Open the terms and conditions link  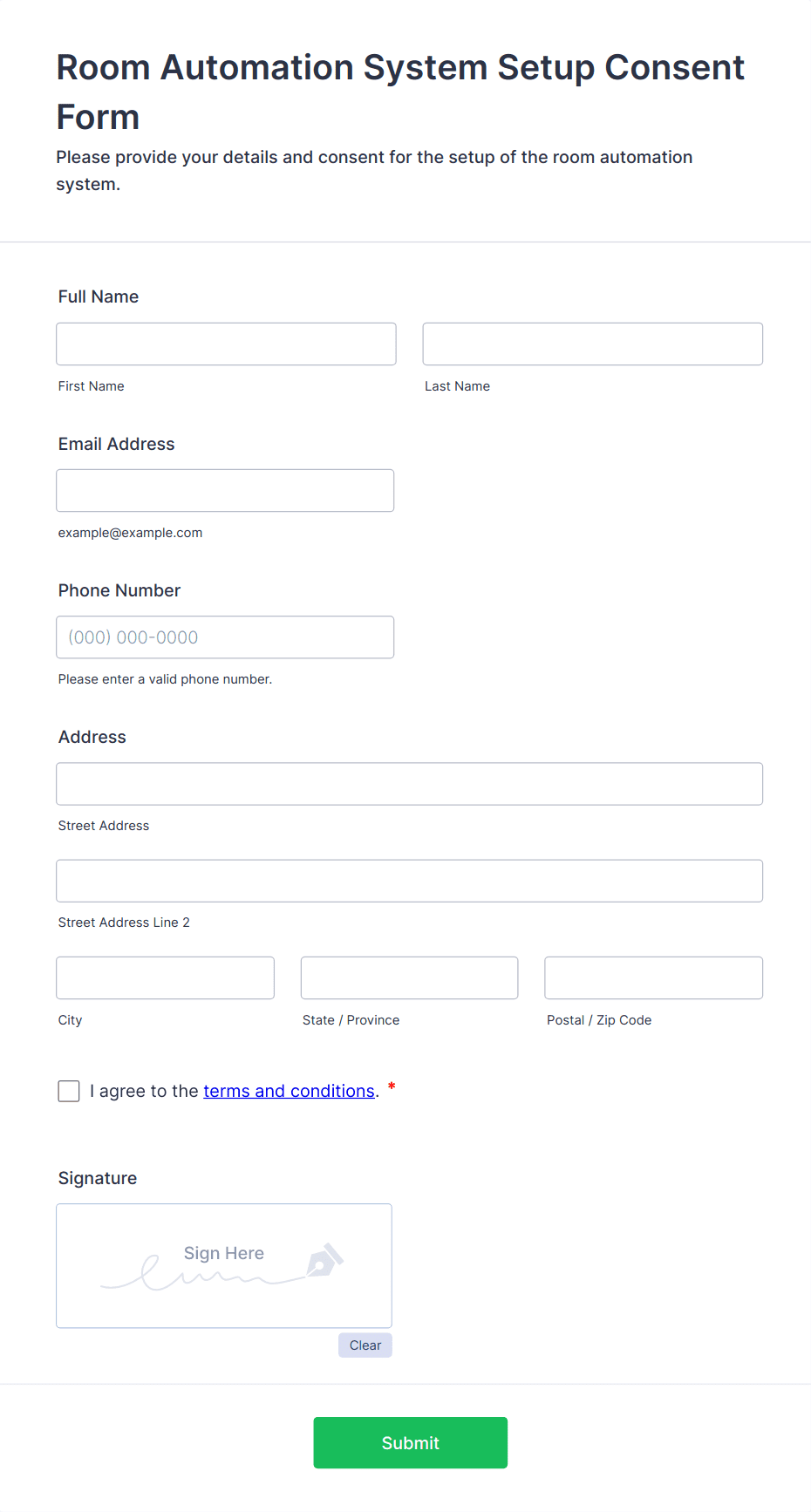coord(289,1091)
